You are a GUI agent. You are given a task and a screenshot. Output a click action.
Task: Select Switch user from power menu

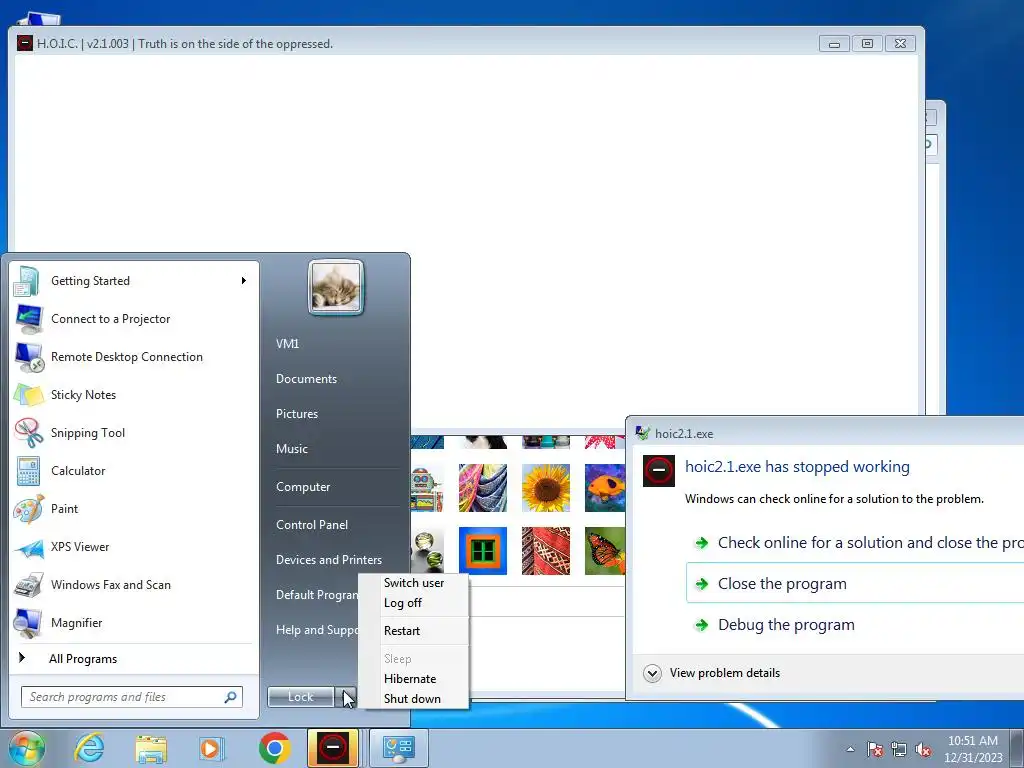[x=414, y=583]
